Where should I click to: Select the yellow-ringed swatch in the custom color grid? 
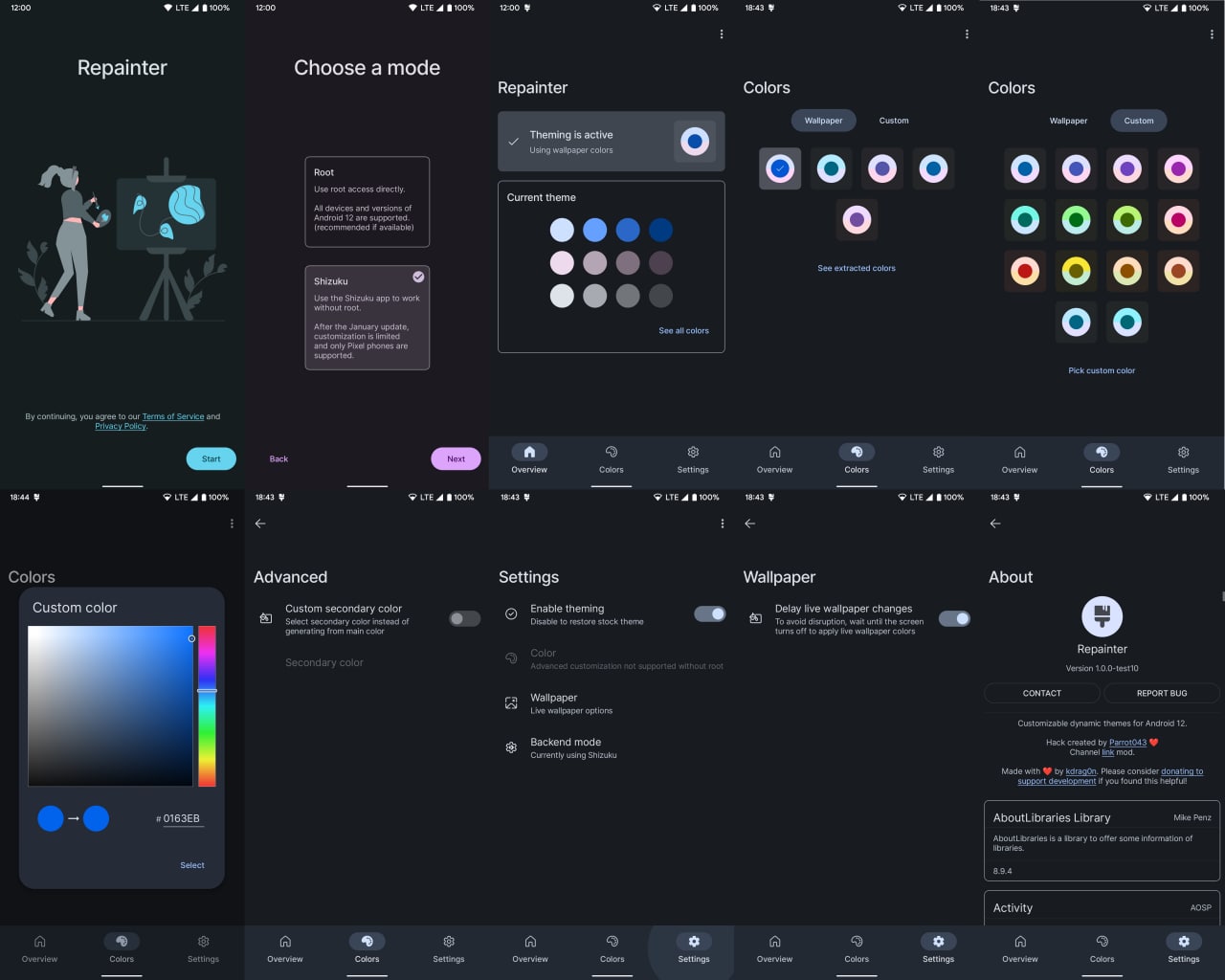(x=1077, y=271)
